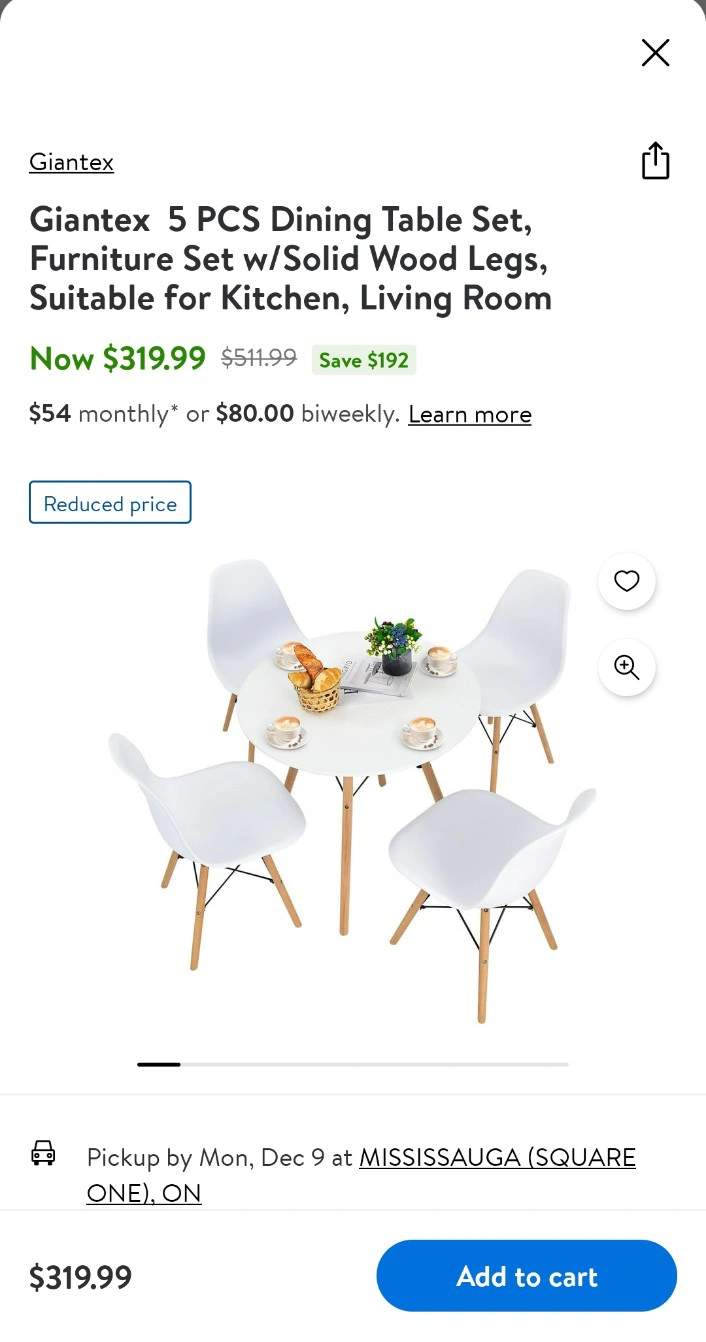
Task: Tap the Giantex 5 PCS Dining Table title
Action: (x=291, y=258)
